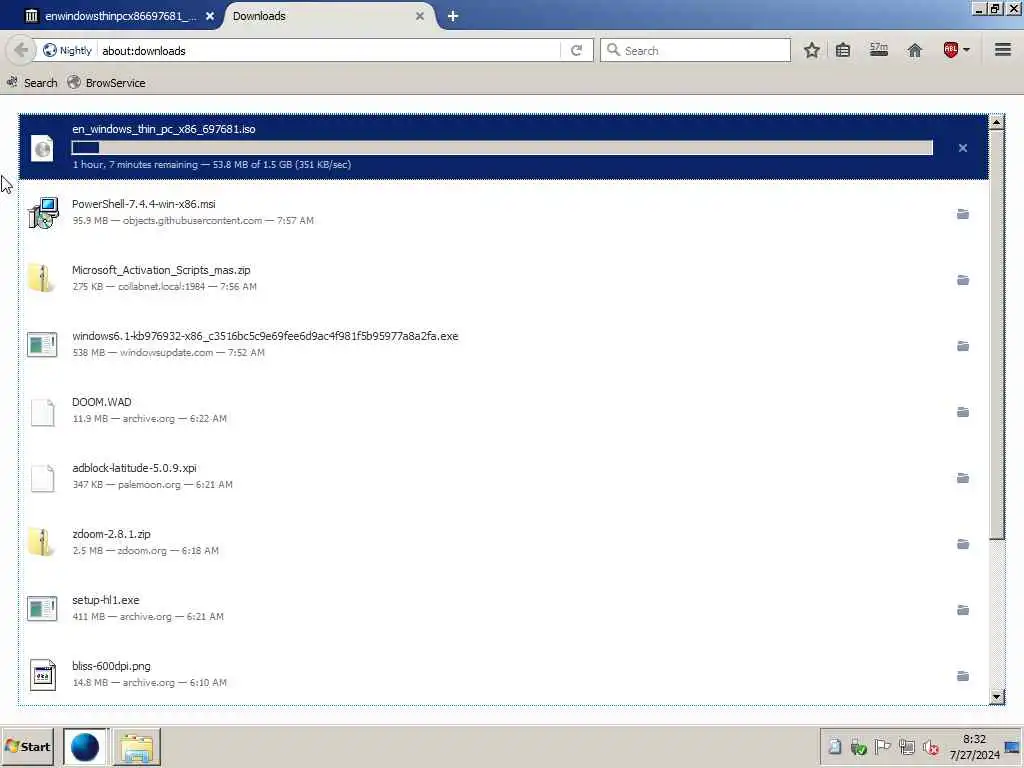Image resolution: width=1024 pixels, height=768 pixels.
Task: Click the Nightly globe taskbar button
Action: tap(85, 747)
